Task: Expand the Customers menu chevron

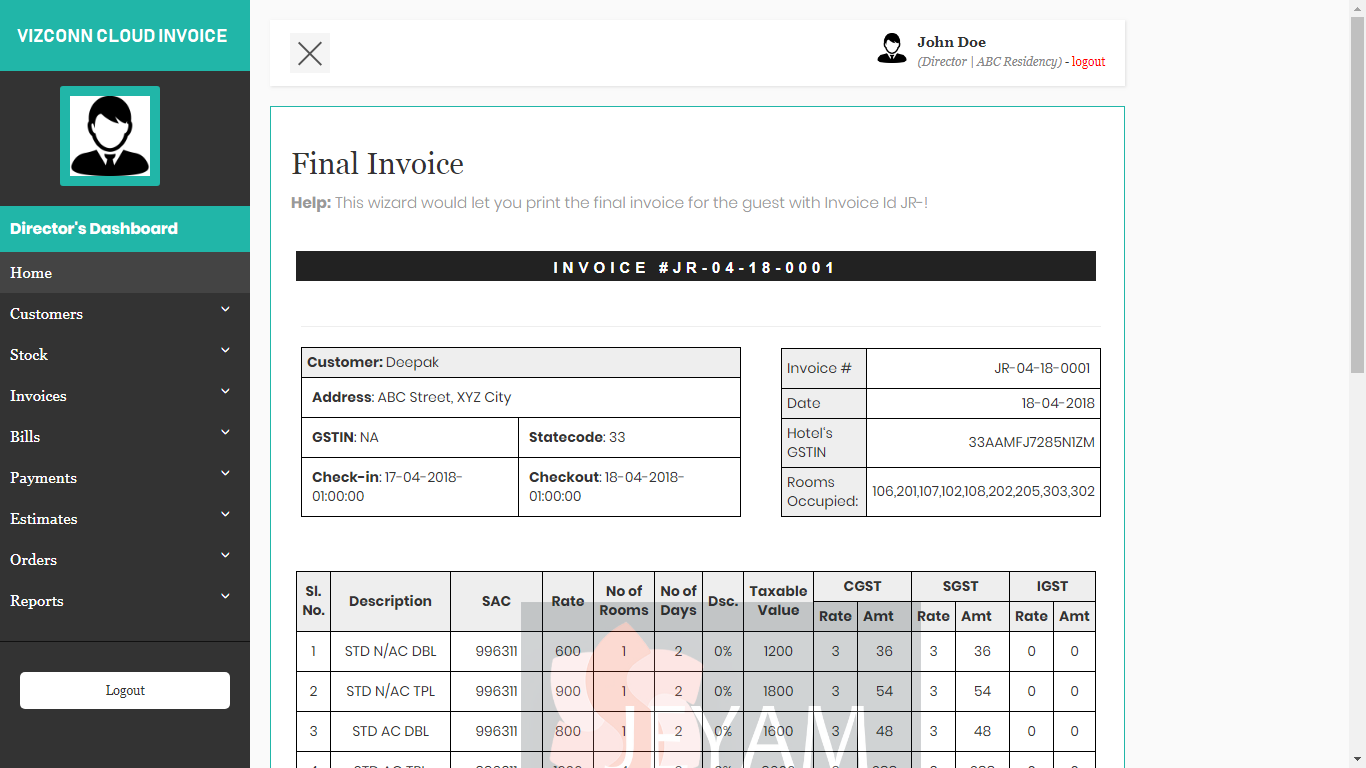Action: (225, 310)
